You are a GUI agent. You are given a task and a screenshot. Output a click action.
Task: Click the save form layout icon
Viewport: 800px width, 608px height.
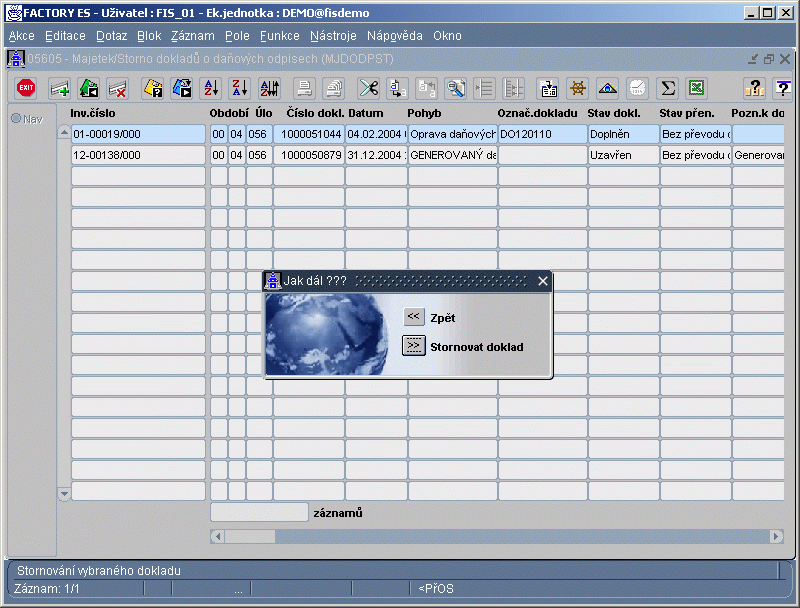point(548,88)
